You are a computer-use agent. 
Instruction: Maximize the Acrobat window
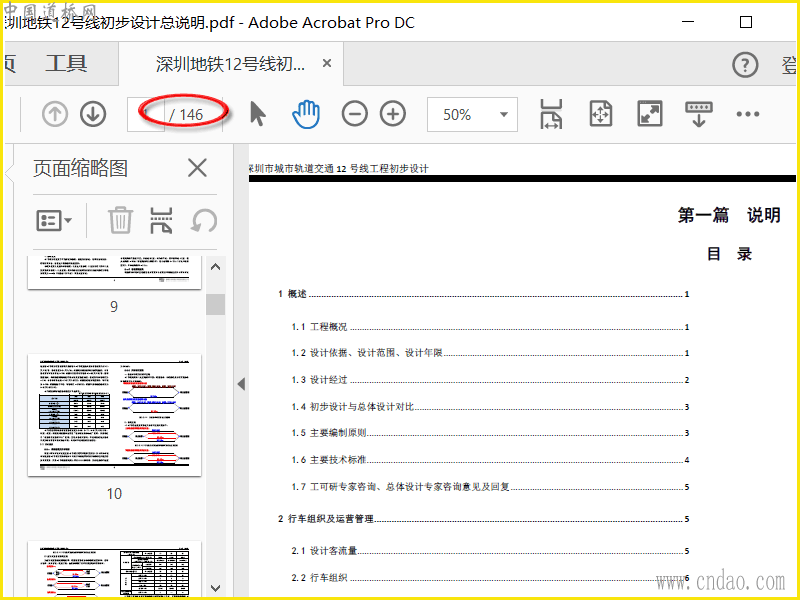[746, 22]
